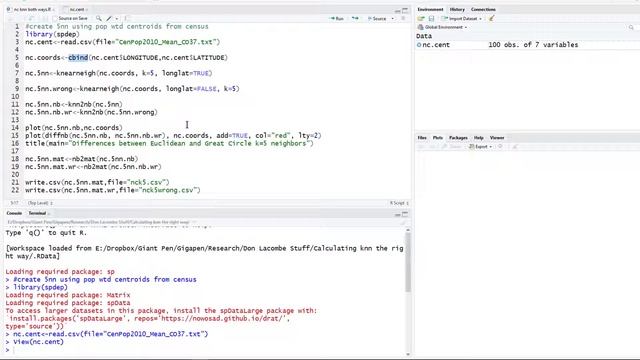
Task: Load a workspace with the open-folder icon
Action: click(421, 18)
